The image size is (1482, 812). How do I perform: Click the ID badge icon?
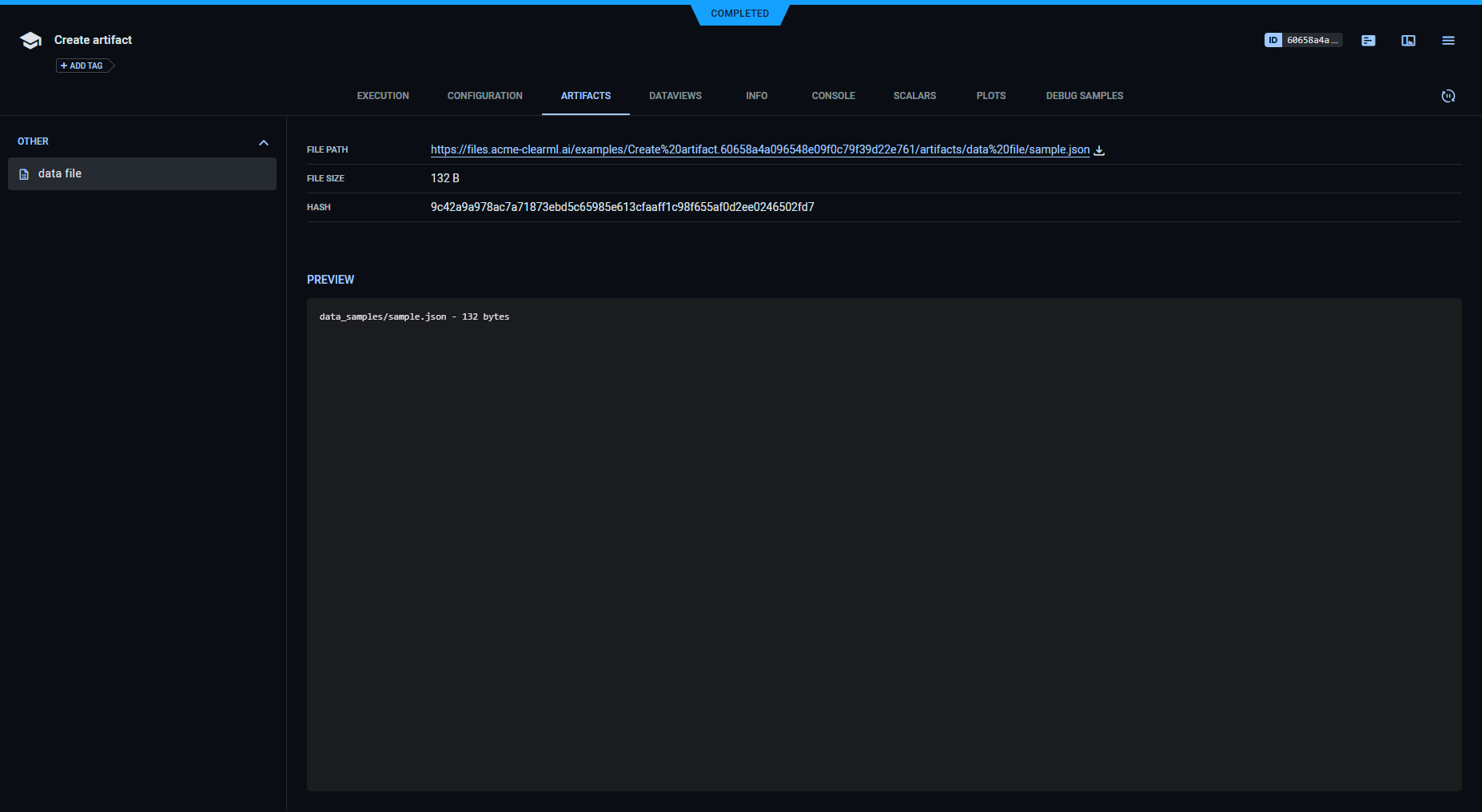point(1274,39)
